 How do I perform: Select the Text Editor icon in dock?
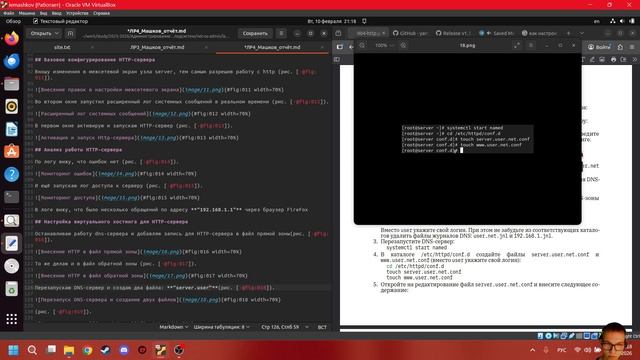tap(11, 243)
